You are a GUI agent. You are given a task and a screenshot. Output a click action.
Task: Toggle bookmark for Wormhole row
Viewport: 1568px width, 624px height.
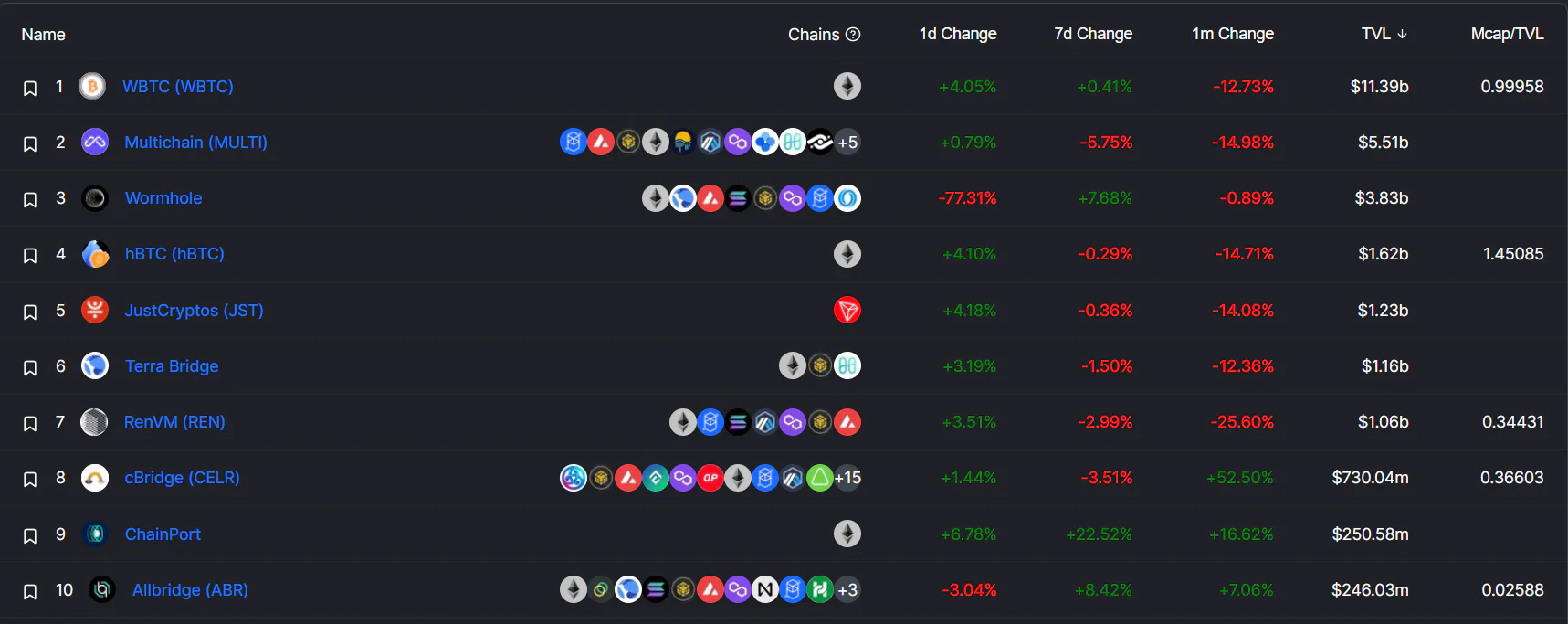[x=30, y=200]
